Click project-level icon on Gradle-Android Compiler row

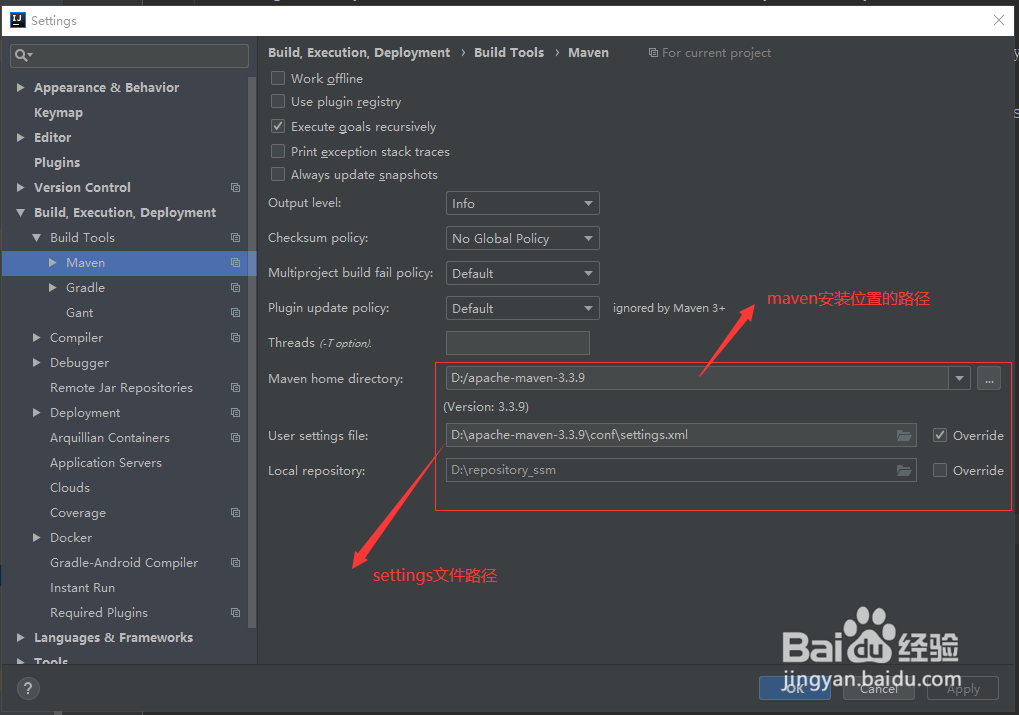[235, 563]
